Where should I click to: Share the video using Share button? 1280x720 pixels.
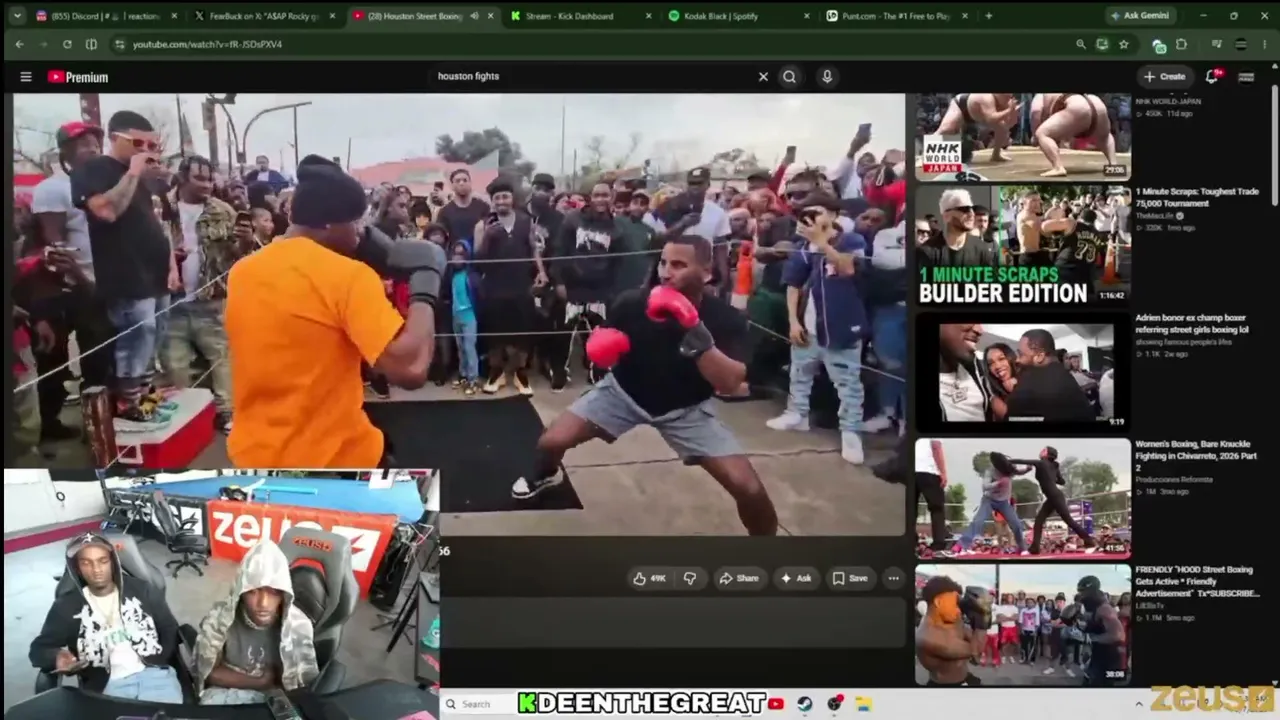tap(739, 578)
